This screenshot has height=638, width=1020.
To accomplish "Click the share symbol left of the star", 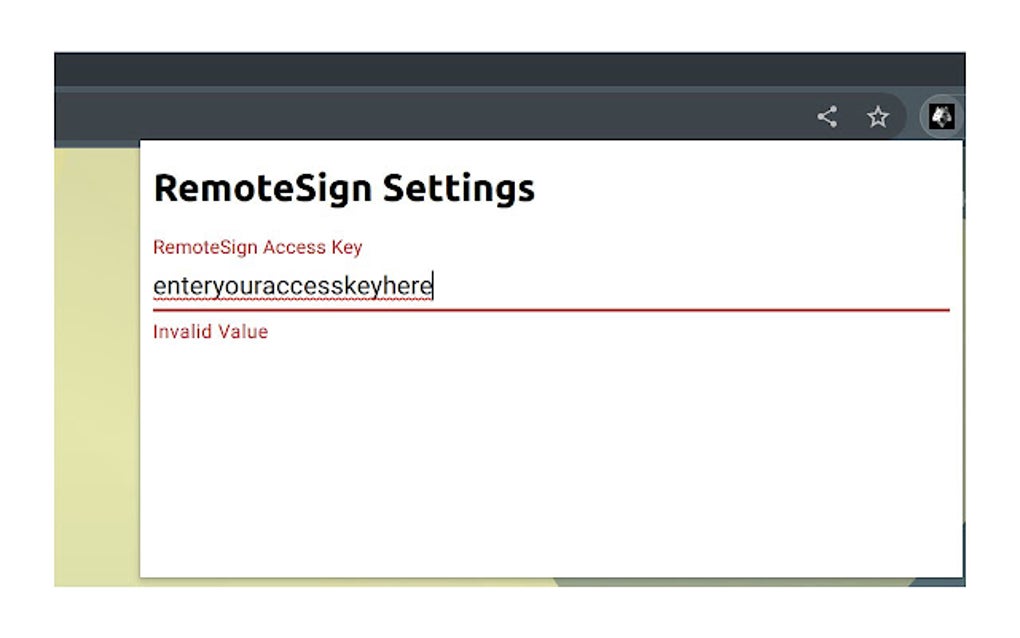I will pyautogui.click(x=826, y=117).
